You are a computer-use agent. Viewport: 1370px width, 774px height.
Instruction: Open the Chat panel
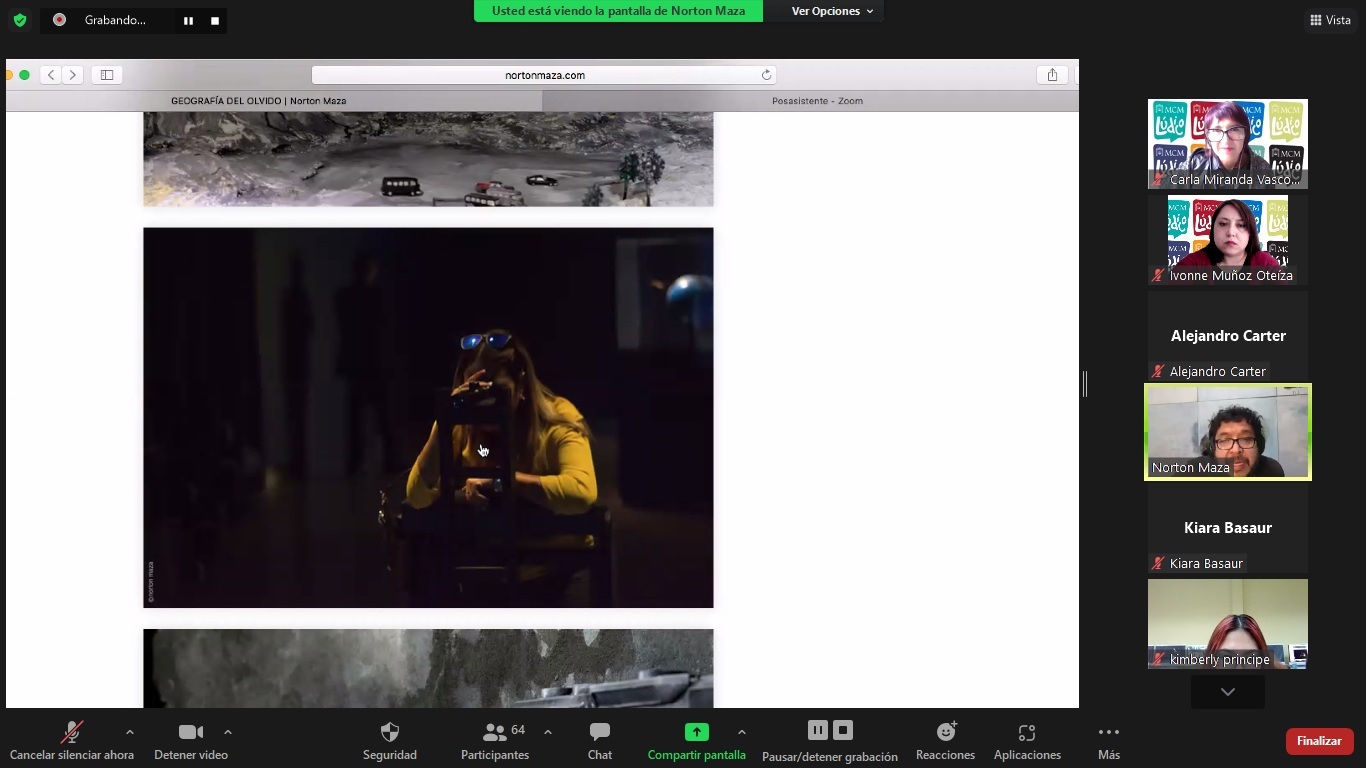[x=600, y=733]
